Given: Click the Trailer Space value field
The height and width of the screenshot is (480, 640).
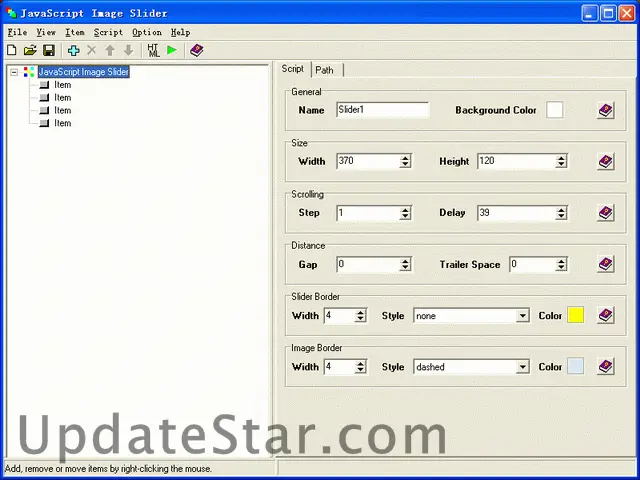Looking at the screenshot, I should pyautogui.click(x=533, y=264).
